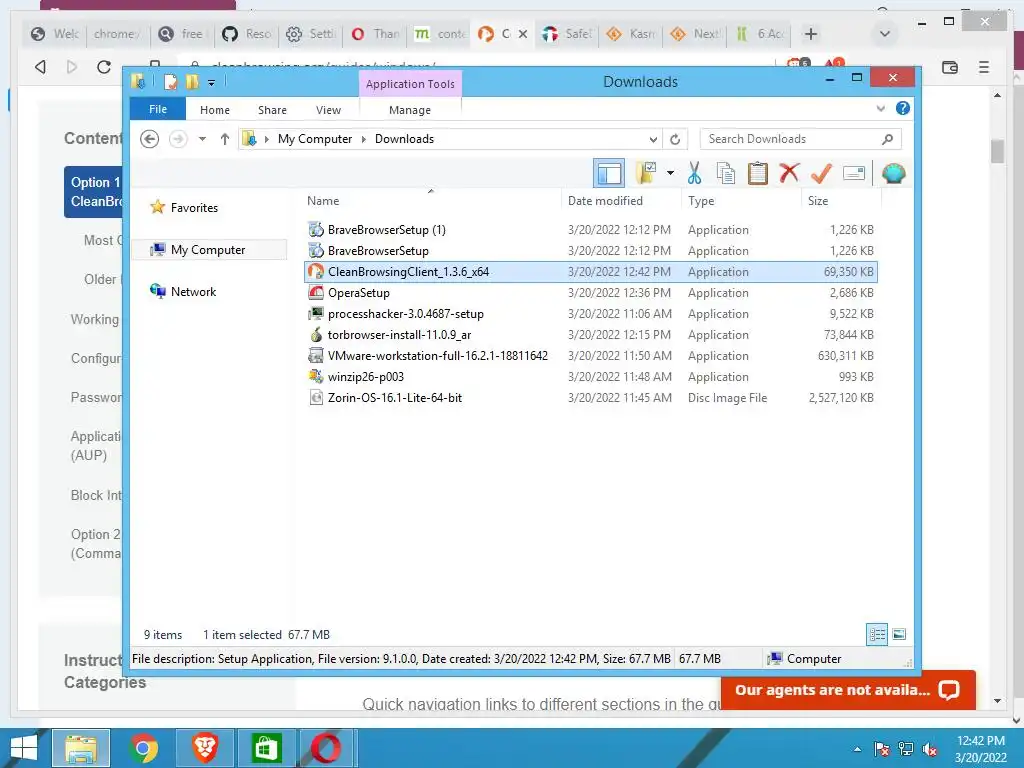Click the blue Help question mark icon
The width and height of the screenshot is (1024, 768).
(x=903, y=108)
